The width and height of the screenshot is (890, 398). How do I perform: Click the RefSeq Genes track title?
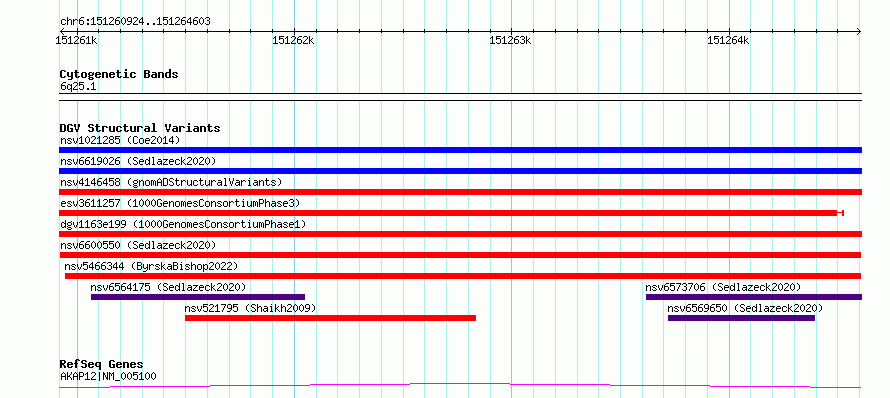pyautogui.click(x=102, y=365)
